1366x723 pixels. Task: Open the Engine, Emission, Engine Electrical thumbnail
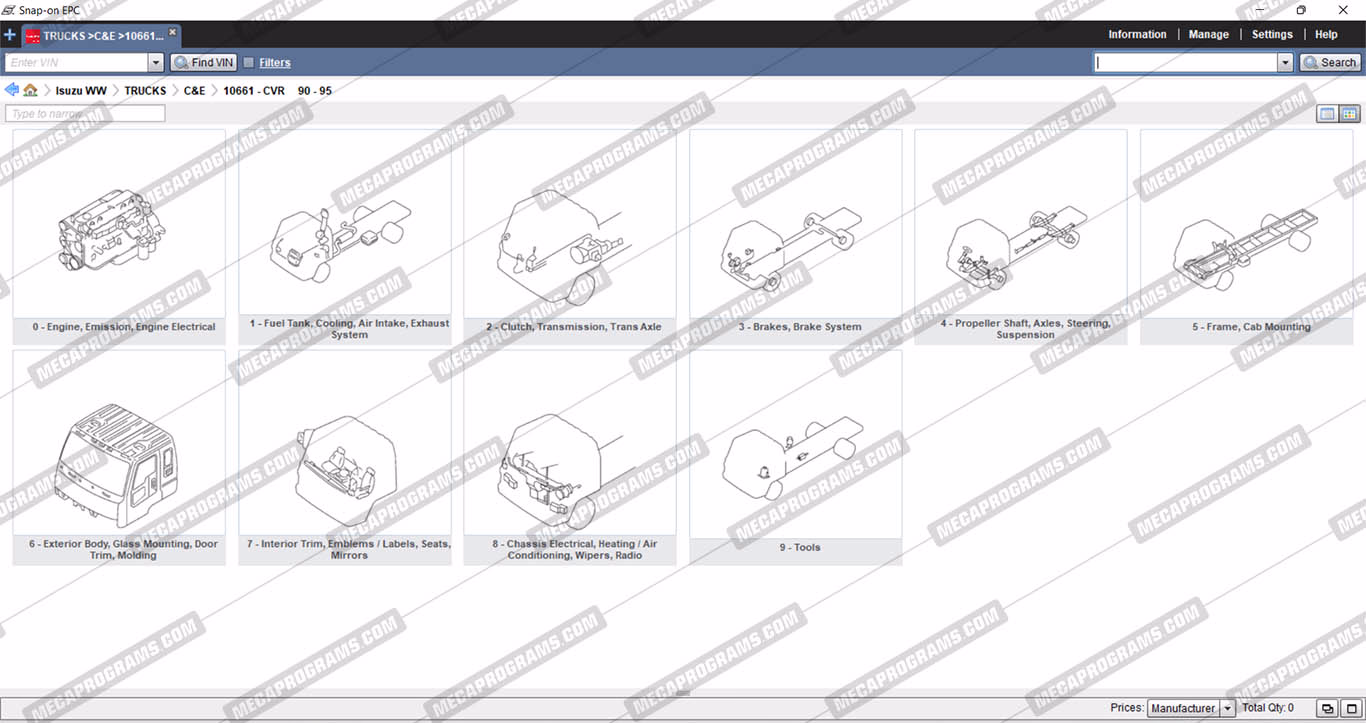tap(119, 236)
